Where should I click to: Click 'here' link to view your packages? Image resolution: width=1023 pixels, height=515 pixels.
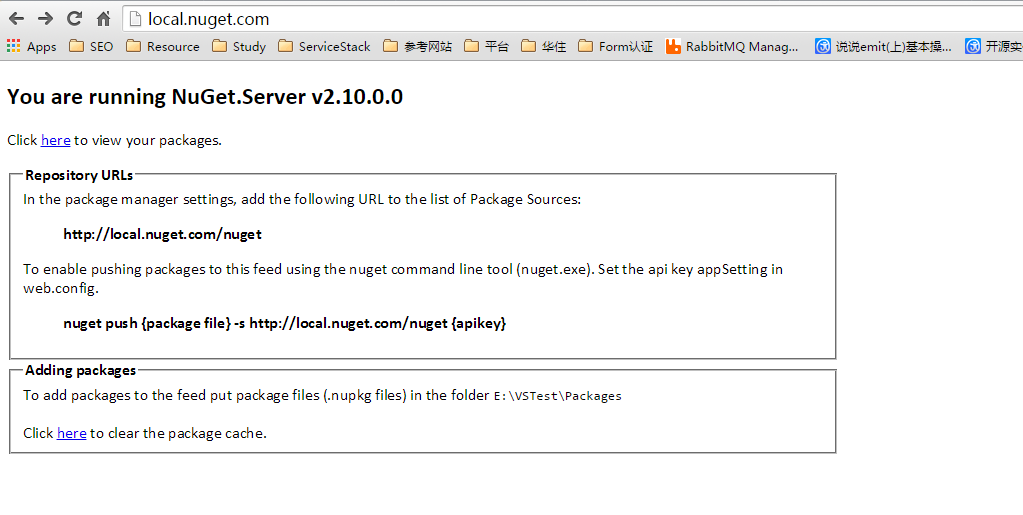[x=55, y=140]
